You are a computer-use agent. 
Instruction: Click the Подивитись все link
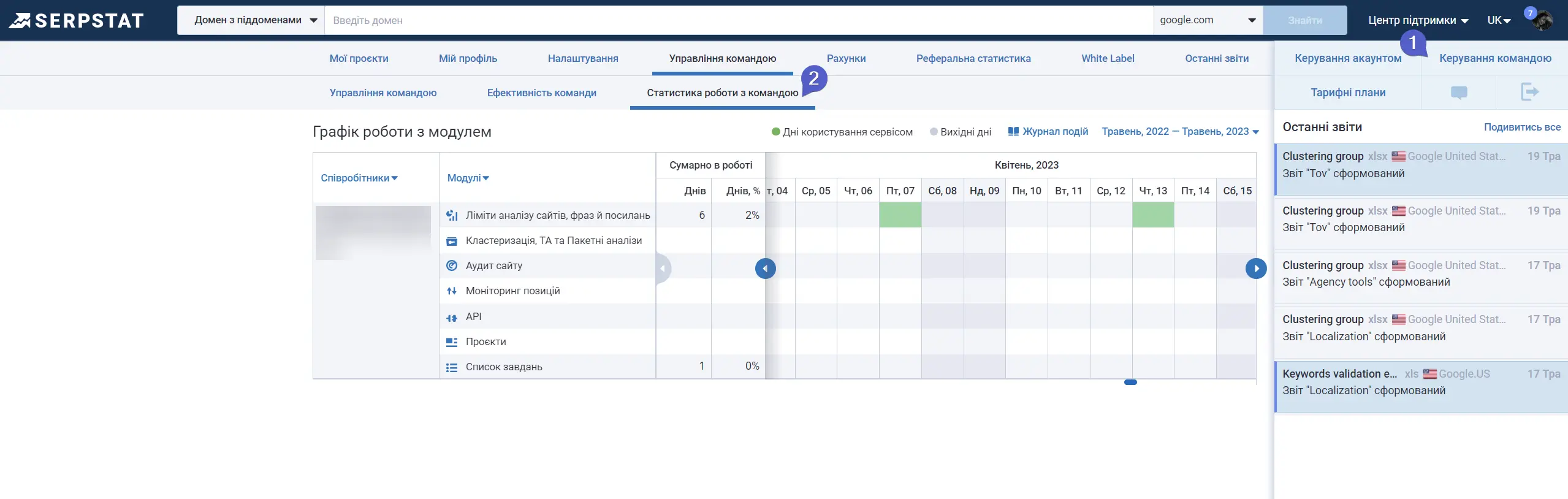pos(1522,127)
